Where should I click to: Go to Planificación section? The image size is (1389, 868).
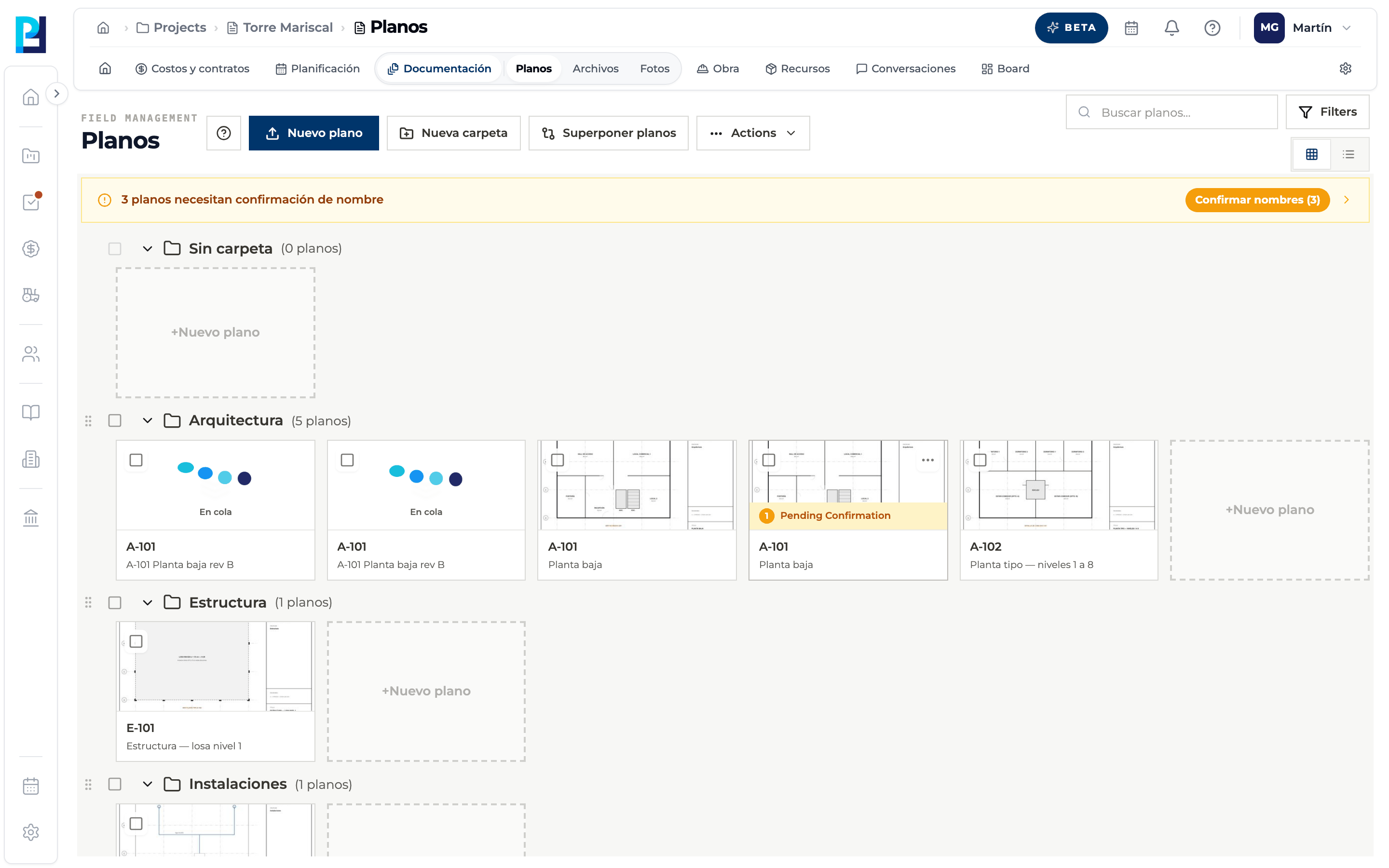coord(317,69)
